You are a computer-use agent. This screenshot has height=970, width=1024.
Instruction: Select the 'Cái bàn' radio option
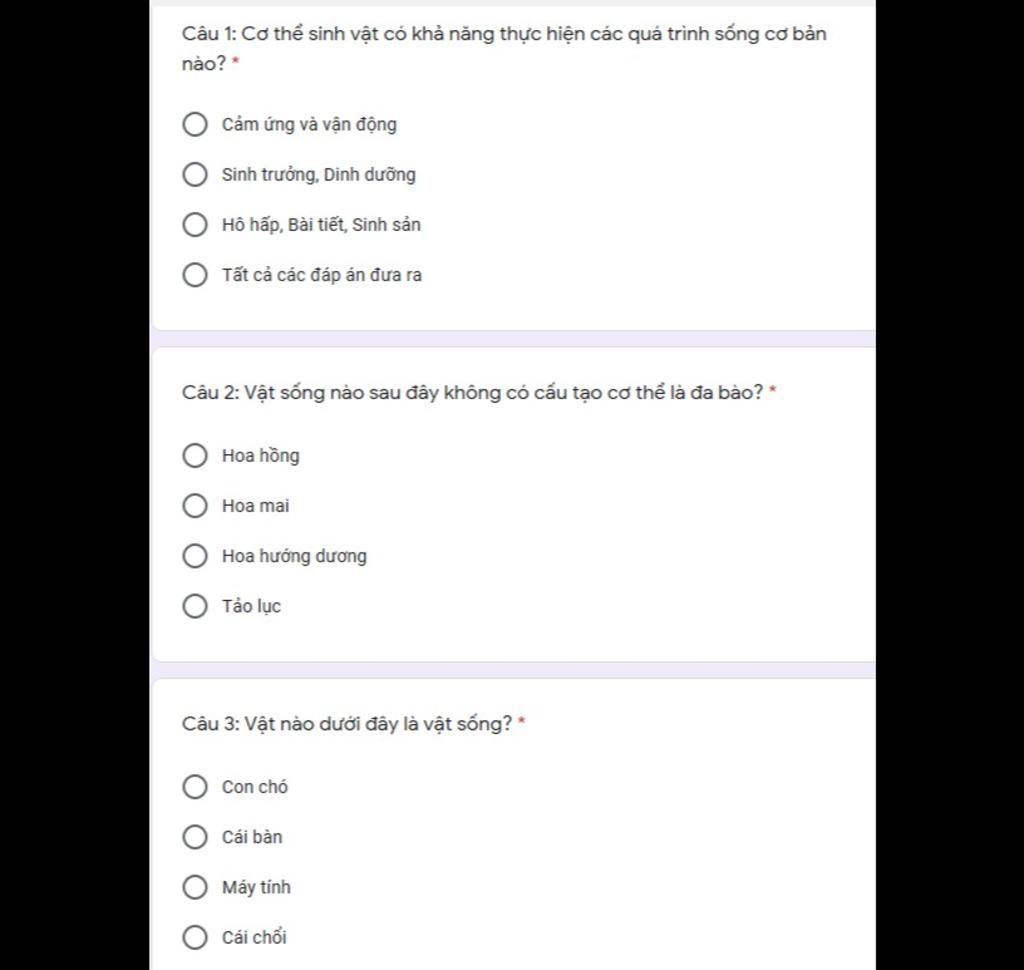click(195, 837)
